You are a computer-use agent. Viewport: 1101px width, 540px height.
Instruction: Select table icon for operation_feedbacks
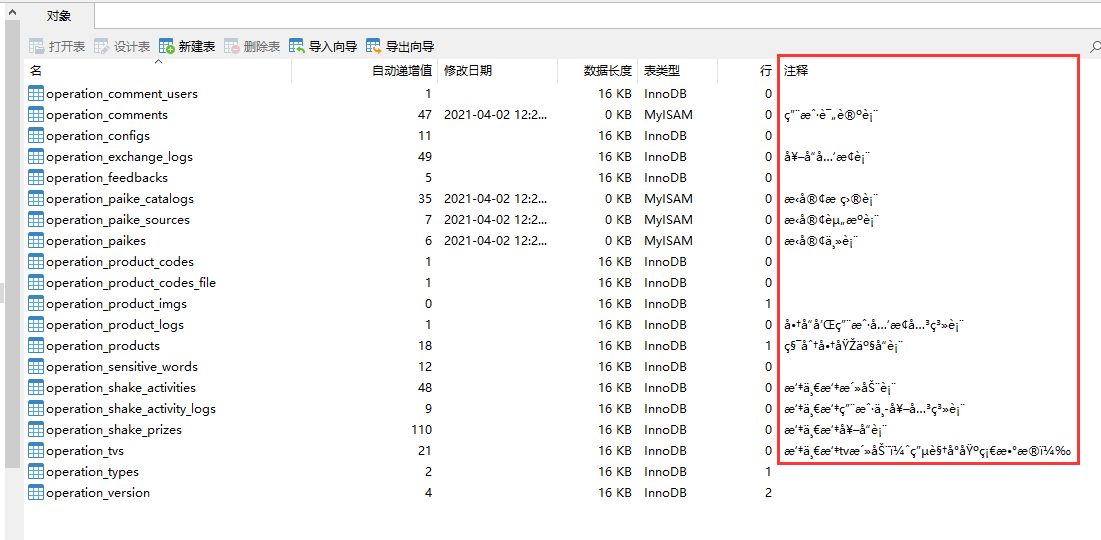(x=36, y=178)
